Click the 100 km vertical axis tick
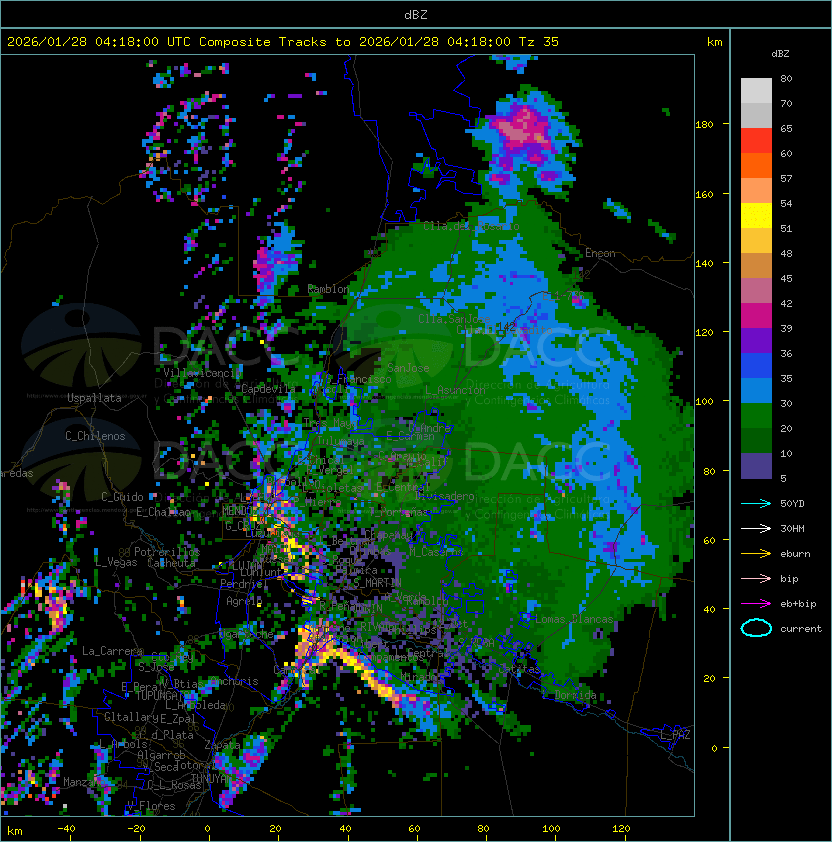This screenshot has width=832, height=842. (x=704, y=402)
